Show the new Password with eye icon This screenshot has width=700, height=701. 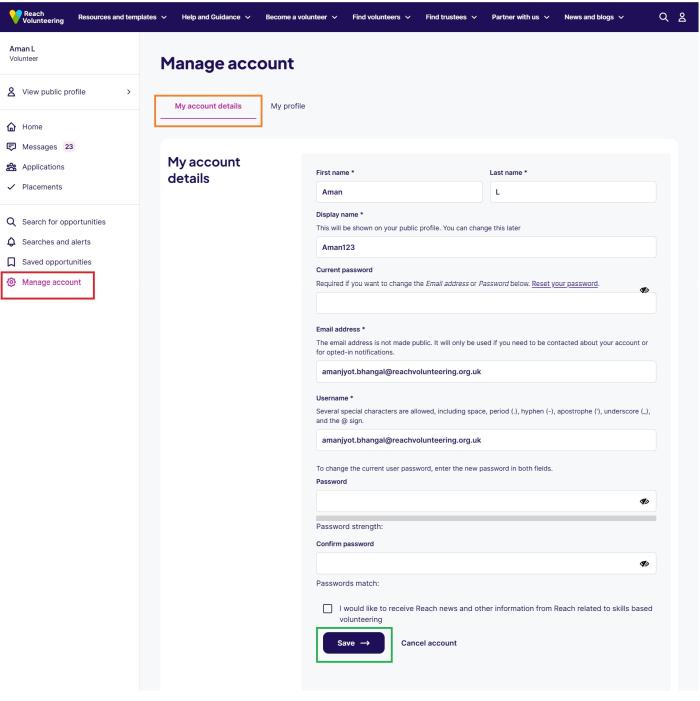tap(644, 501)
